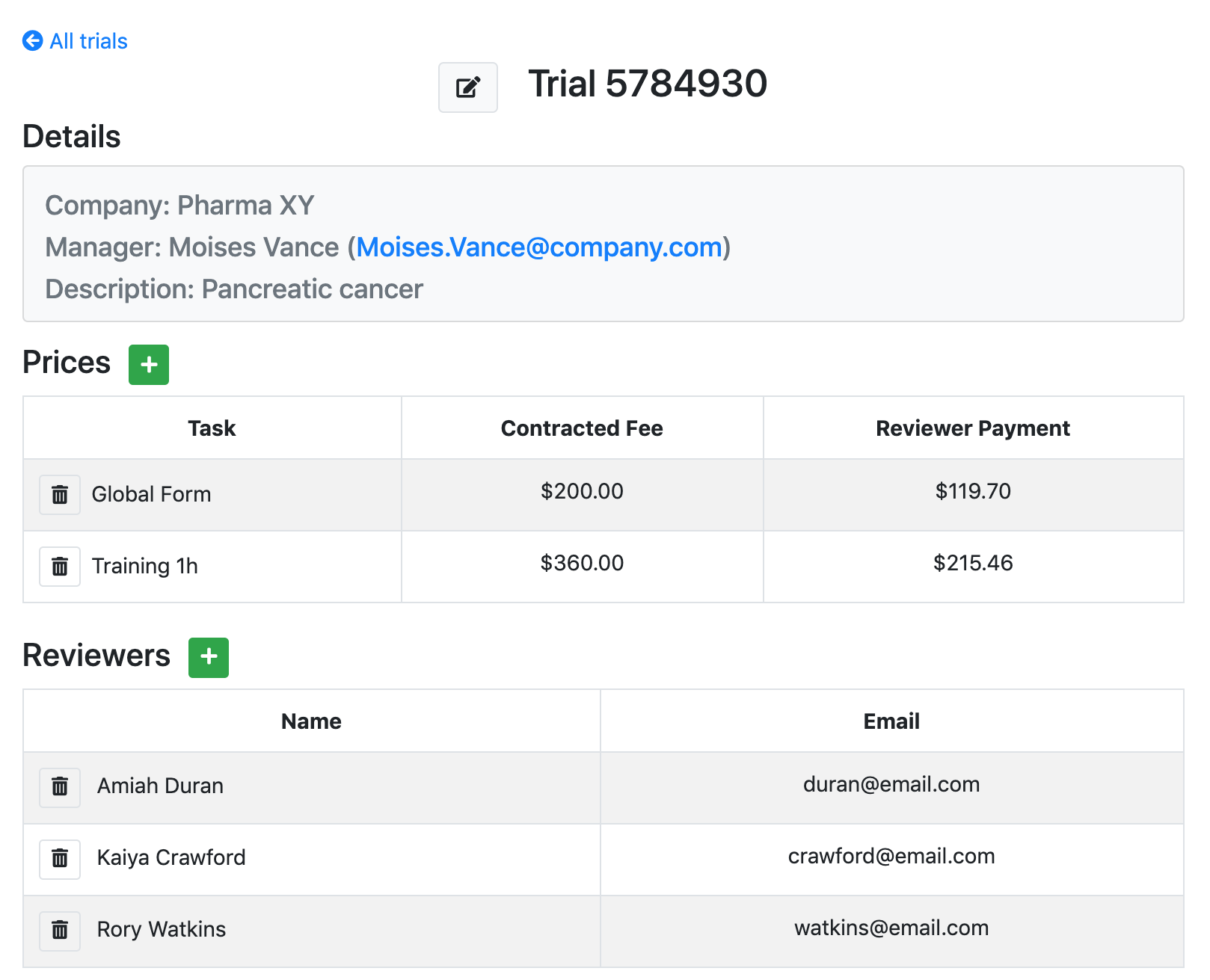Viewport: 1210px width, 980px height.
Task: Remove reviewer Amiah Duran with trash icon
Action: pos(60,786)
